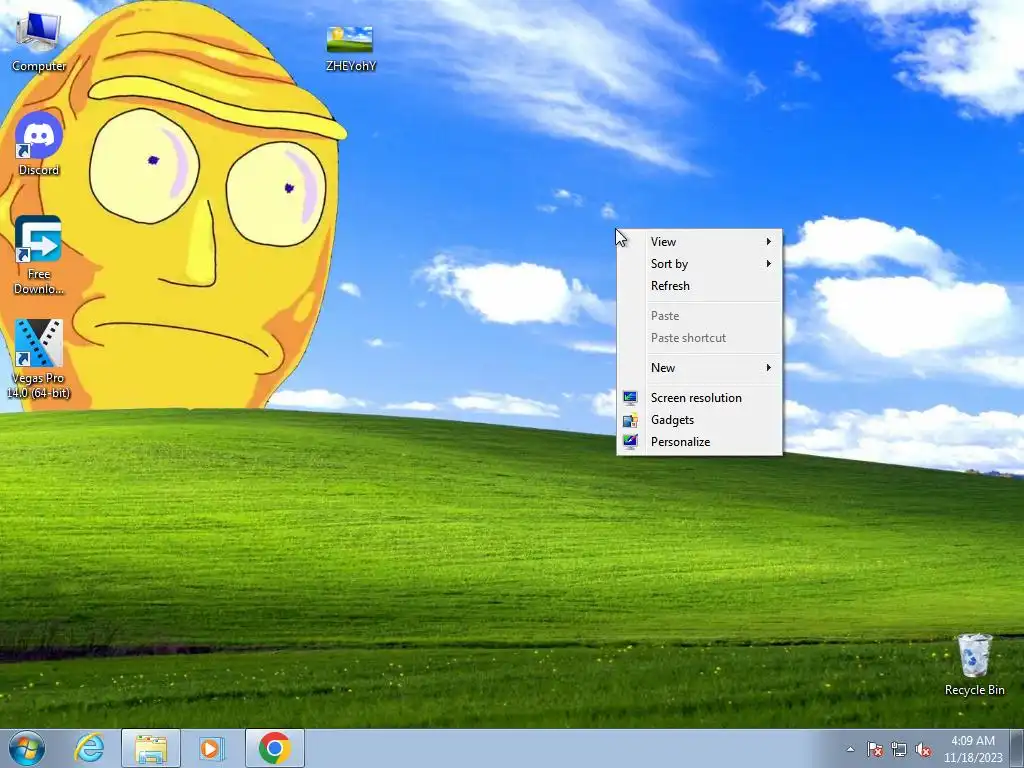Select the ZHEYohY image file icon
The image size is (1024, 768).
click(351, 48)
